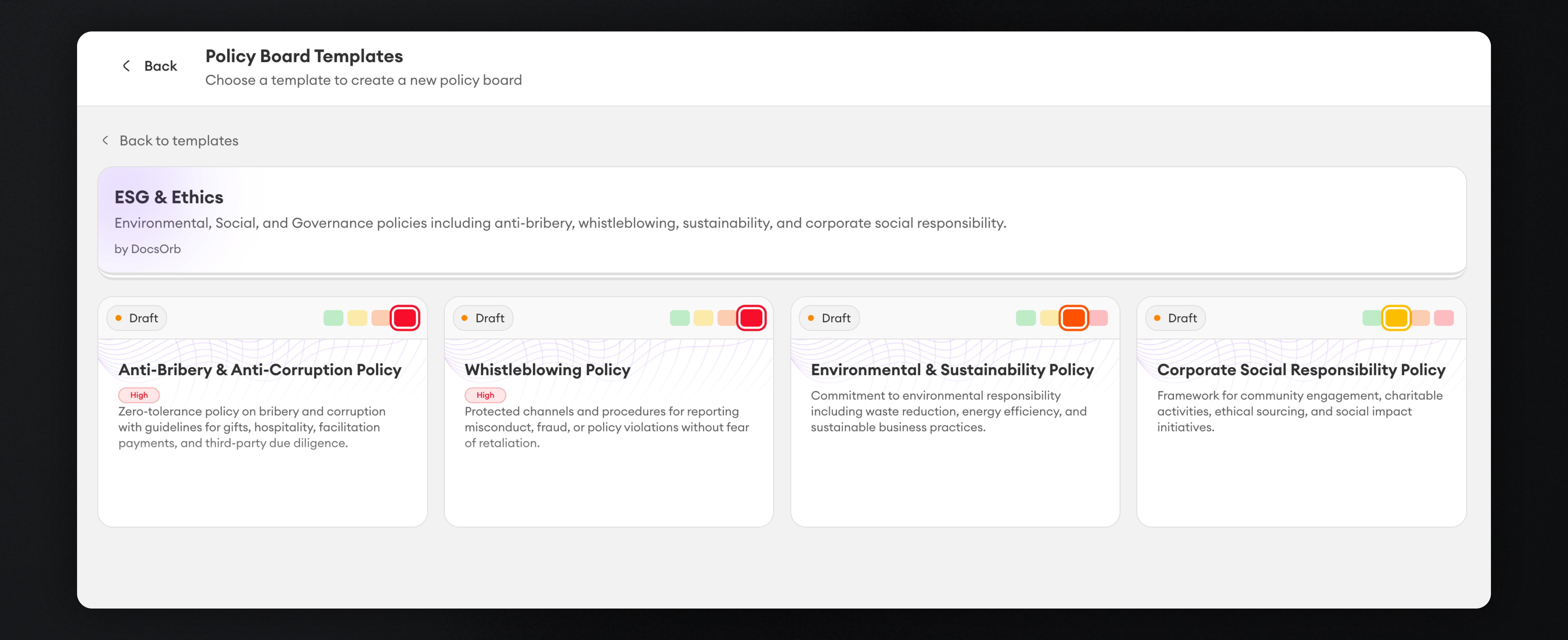Open the Corporate Social Responsibility Policy title

(x=1301, y=370)
